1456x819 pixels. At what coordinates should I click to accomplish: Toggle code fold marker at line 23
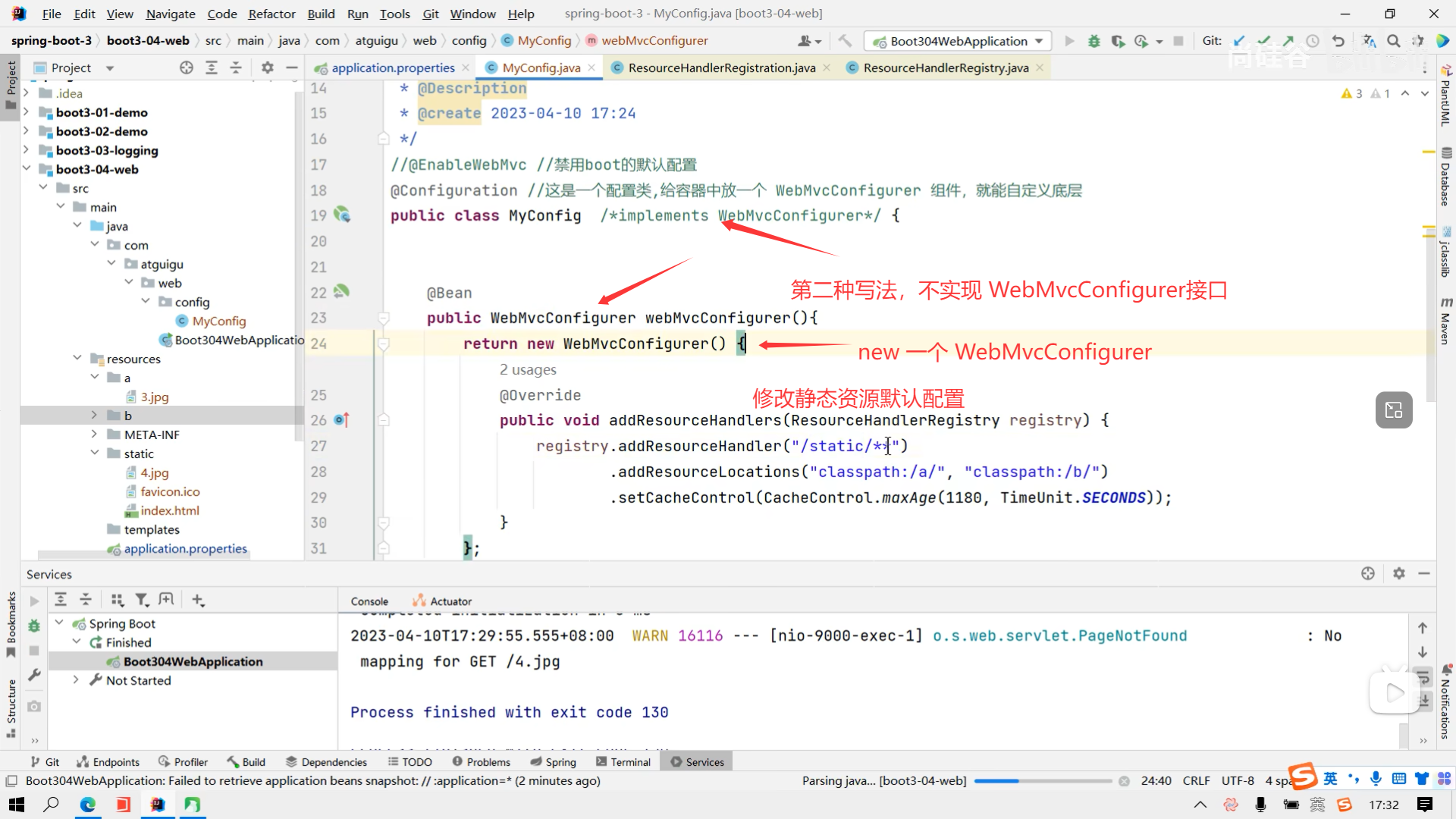[x=384, y=318]
